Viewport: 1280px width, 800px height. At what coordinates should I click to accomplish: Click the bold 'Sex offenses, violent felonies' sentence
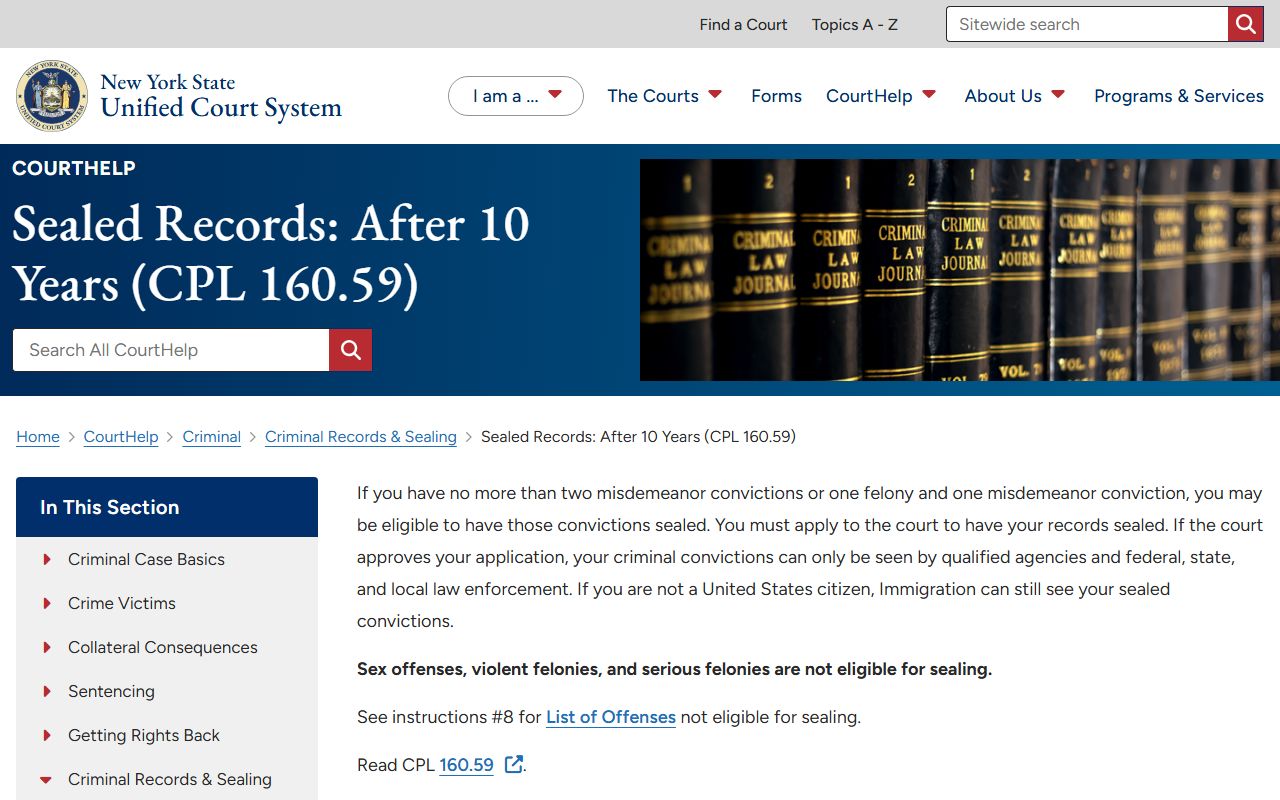pos(674,669)
